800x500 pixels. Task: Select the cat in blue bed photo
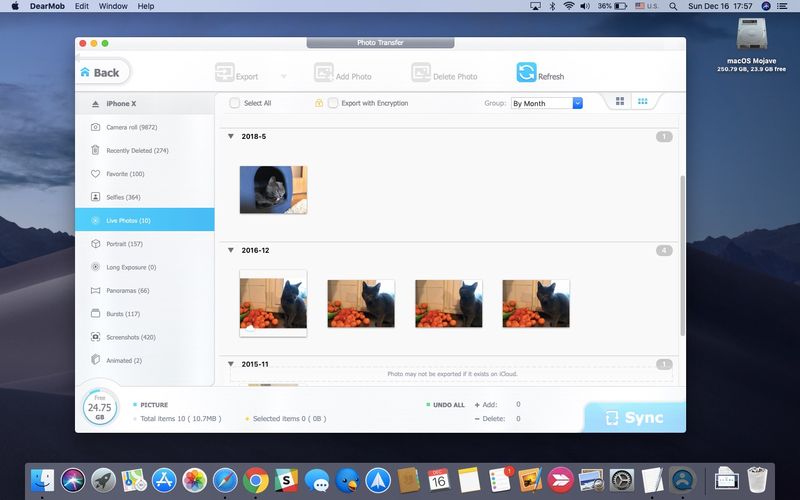[x=273, y=190]
